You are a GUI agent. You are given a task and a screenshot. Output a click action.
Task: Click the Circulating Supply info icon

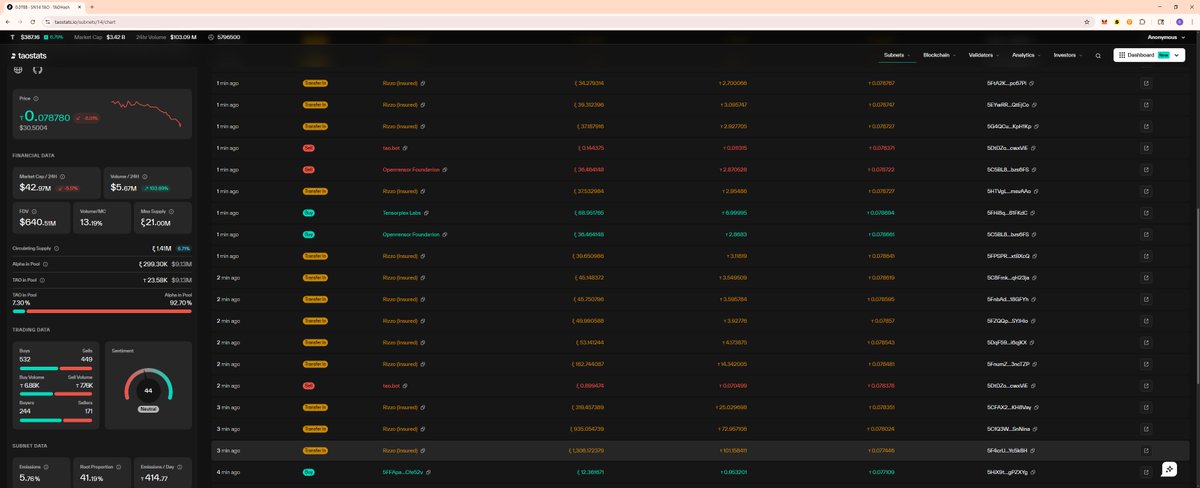(56, 248)
